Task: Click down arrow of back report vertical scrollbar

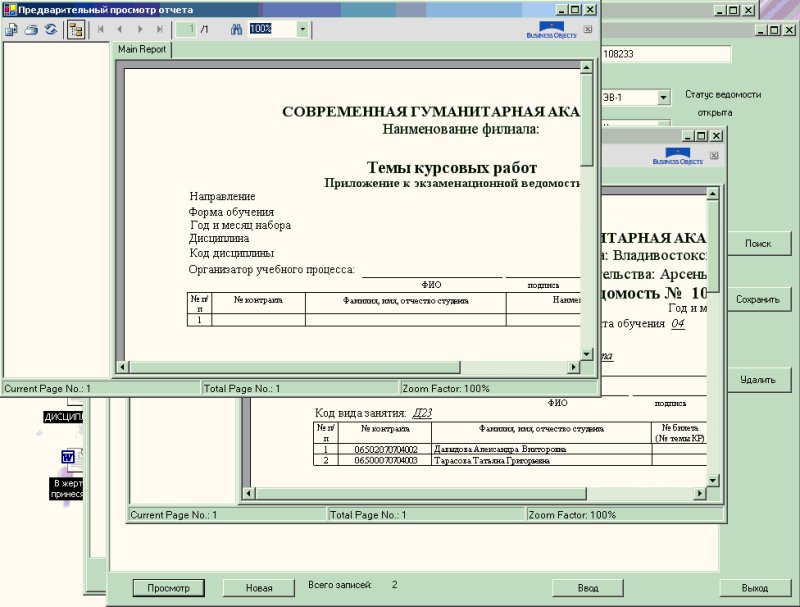Action: 713,480
